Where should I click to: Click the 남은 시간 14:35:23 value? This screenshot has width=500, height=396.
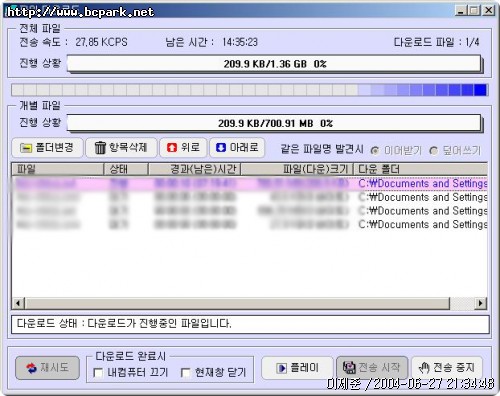240,42
